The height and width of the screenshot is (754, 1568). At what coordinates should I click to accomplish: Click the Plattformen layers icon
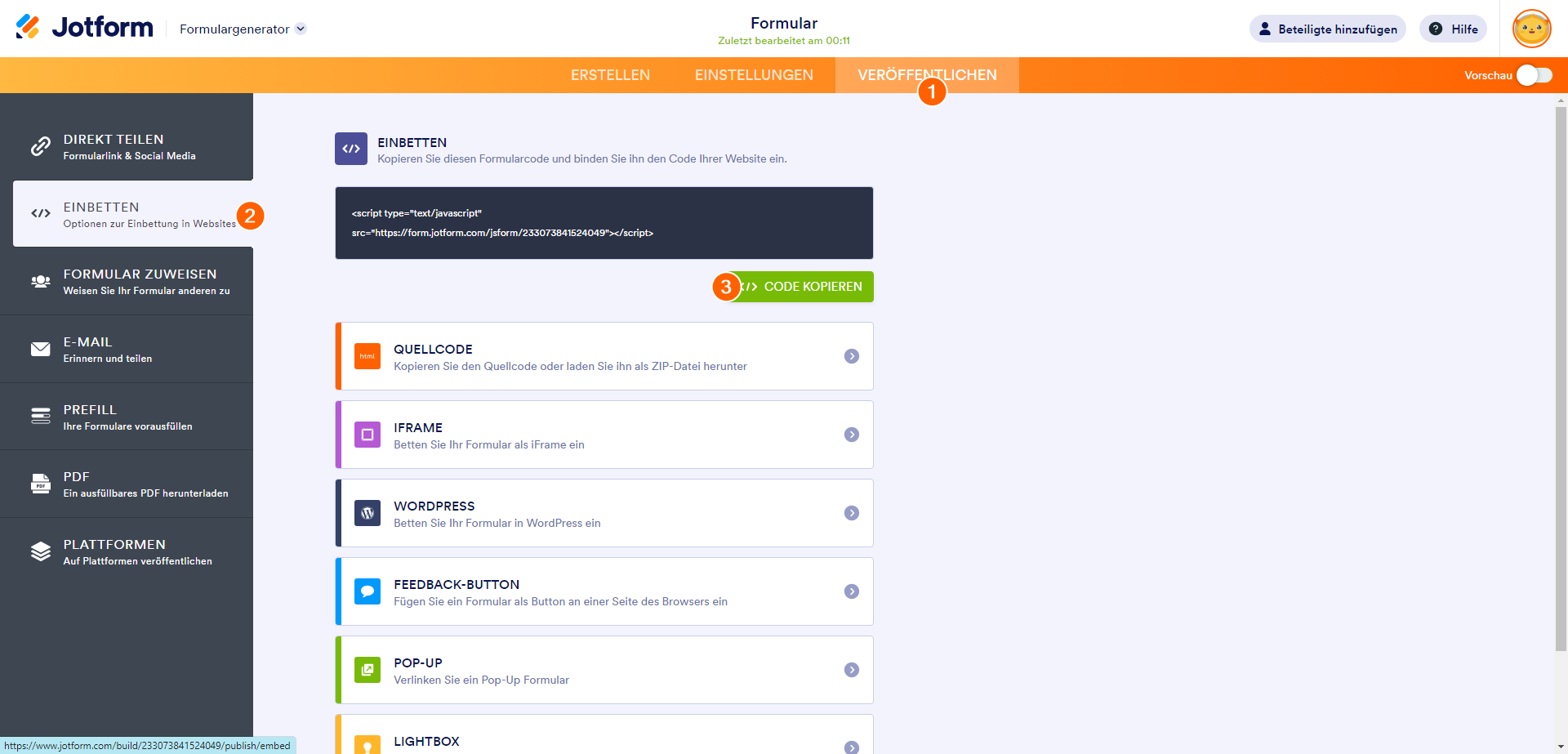point(41,551)
